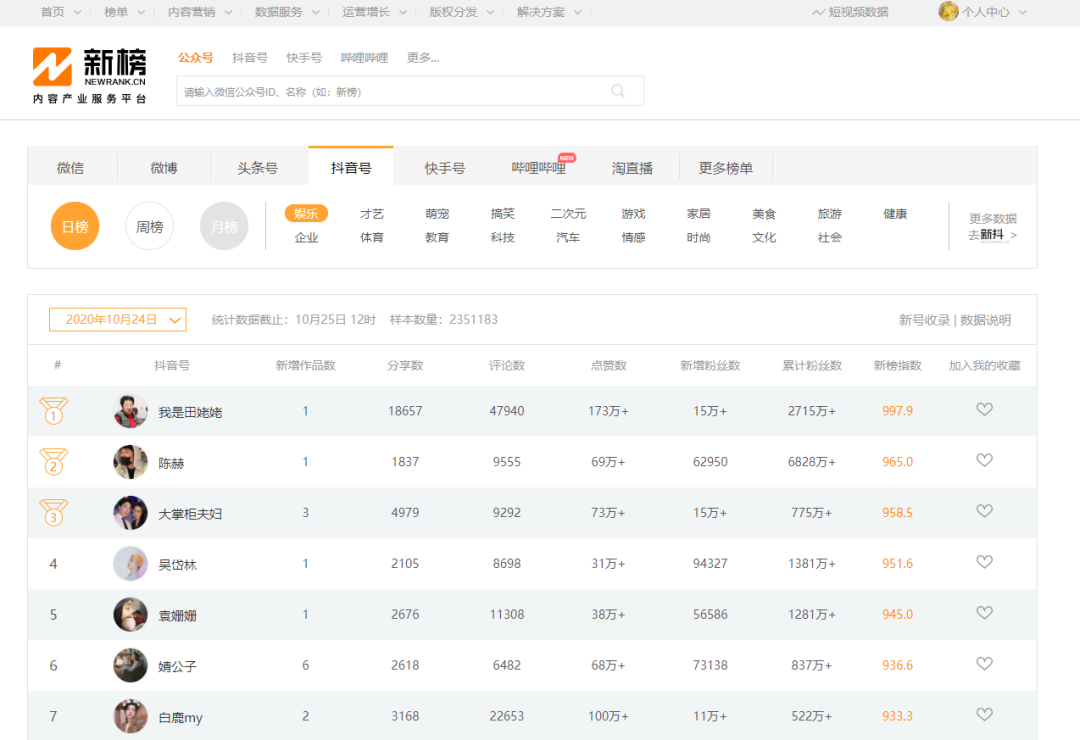This screenshot has width=1080, height=740.
Task: Click the 新号收录 link
Action: coord(924,320)
